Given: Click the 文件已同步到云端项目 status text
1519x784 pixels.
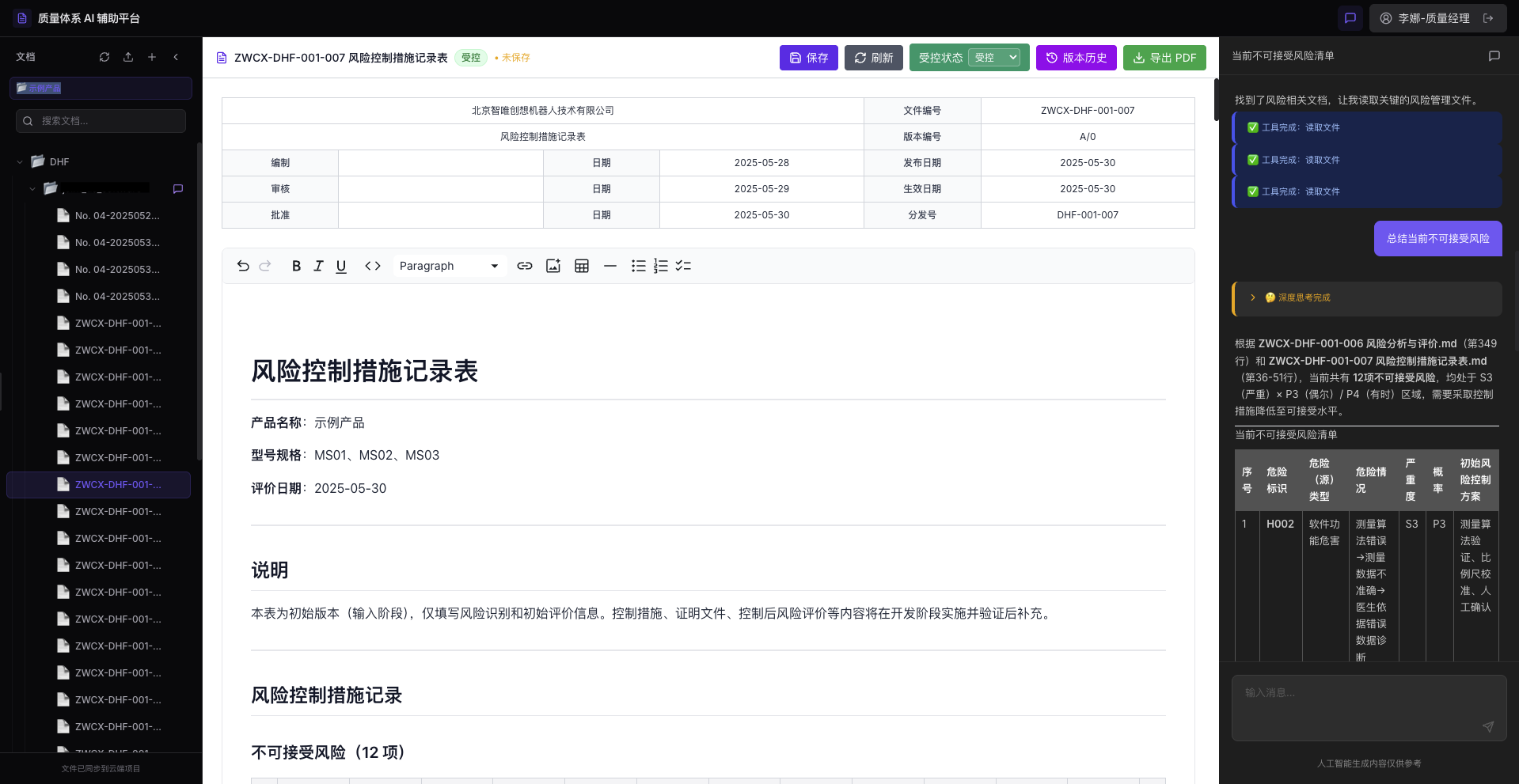Looking at the screenshot, I should tap(101, 769).
